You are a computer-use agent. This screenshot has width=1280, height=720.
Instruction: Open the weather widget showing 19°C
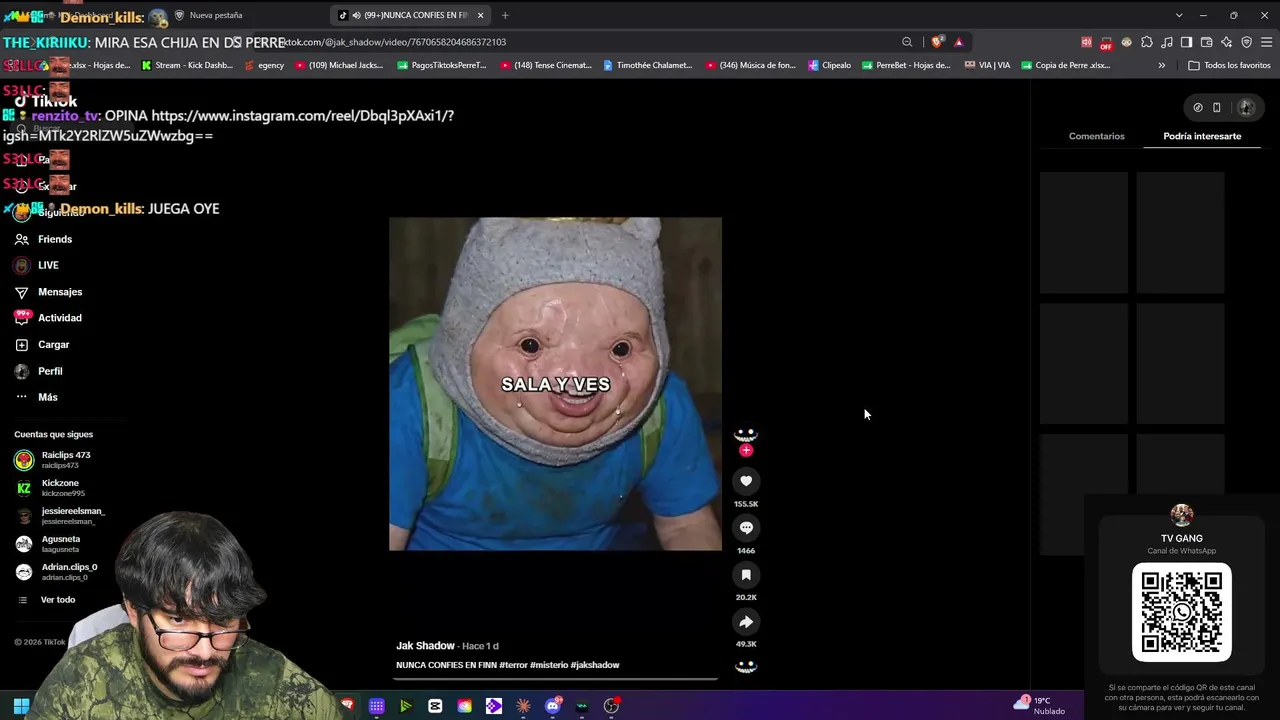tap(1040, 705)
